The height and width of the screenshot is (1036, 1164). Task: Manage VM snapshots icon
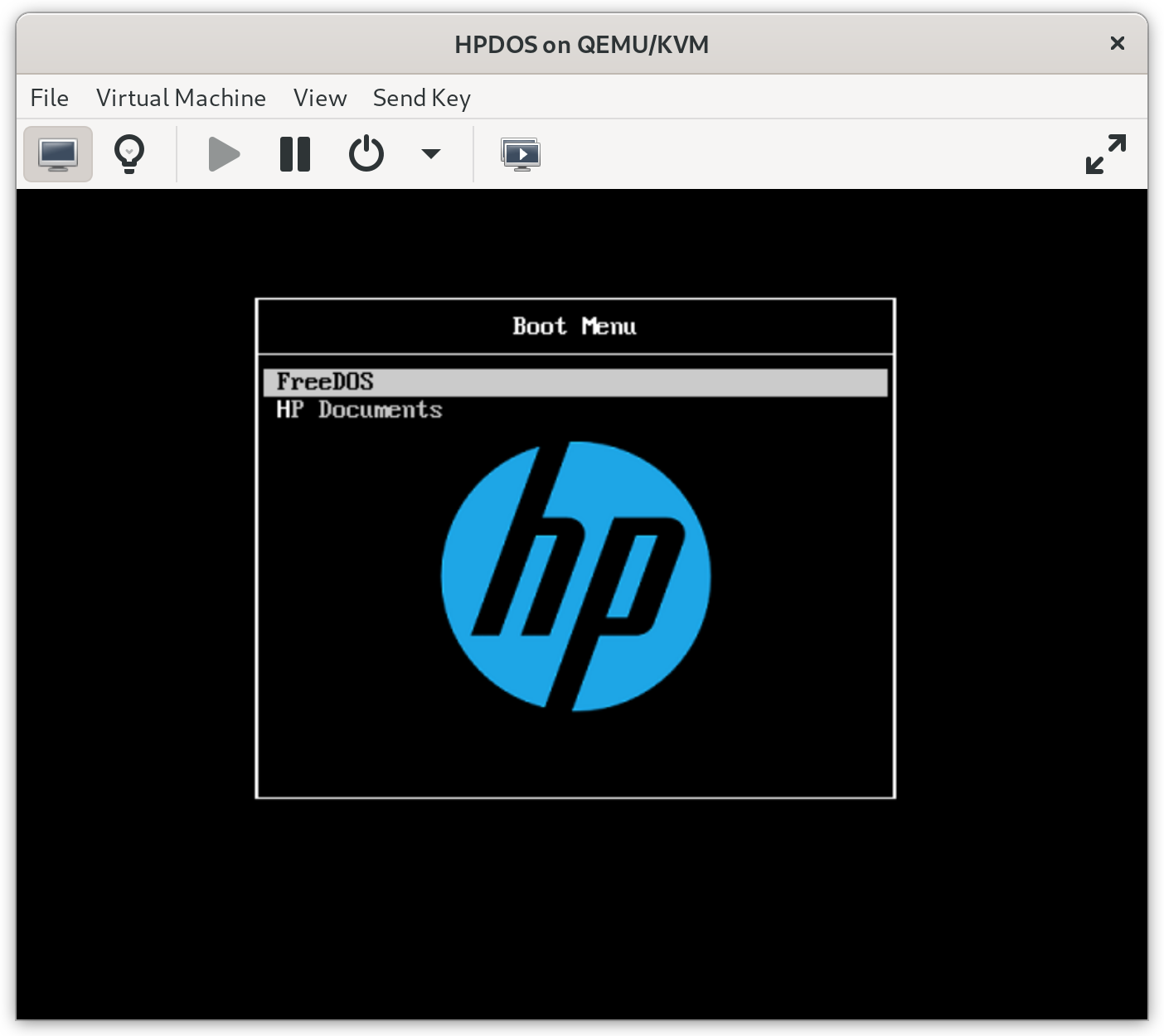click(x=521, y=154)
